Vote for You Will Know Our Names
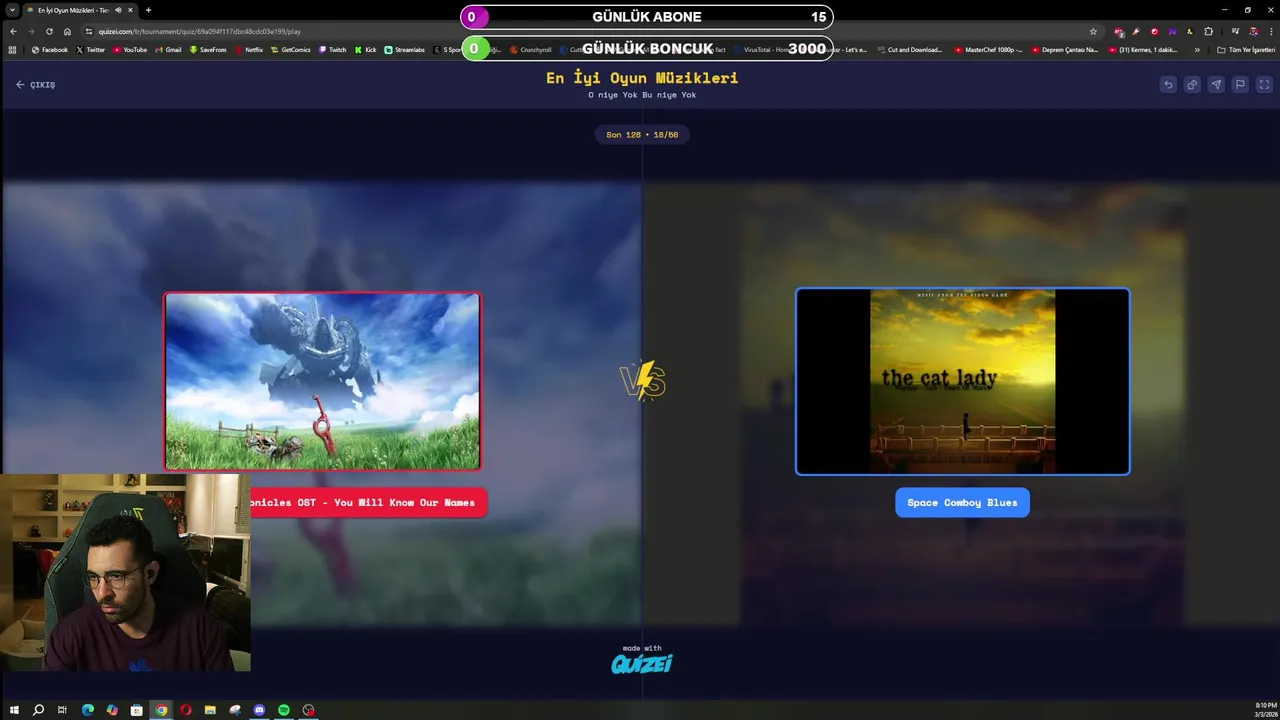Viewport: 1280px width, 720px height. coord(369,503)
